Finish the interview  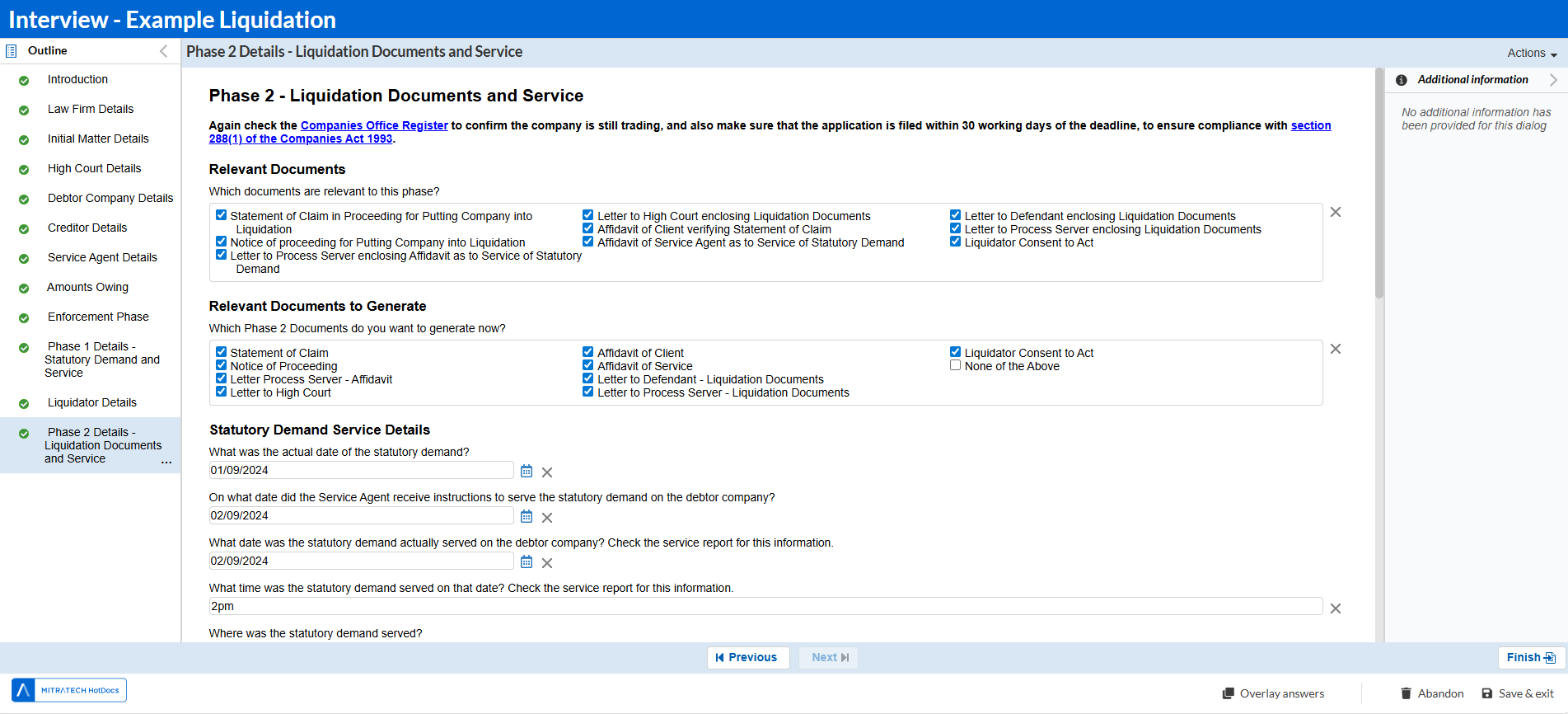coord(1531,657)
